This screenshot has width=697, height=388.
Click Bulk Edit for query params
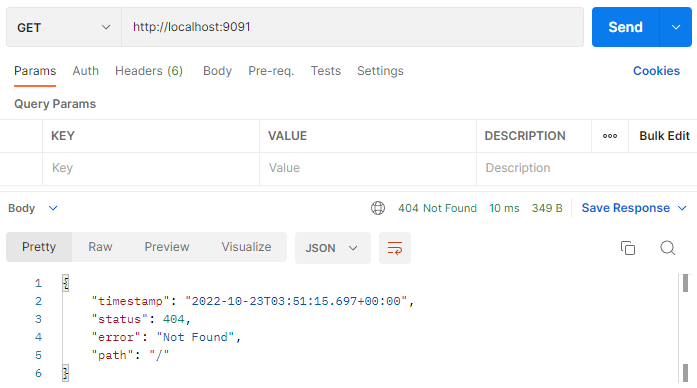tap(664, 136)
